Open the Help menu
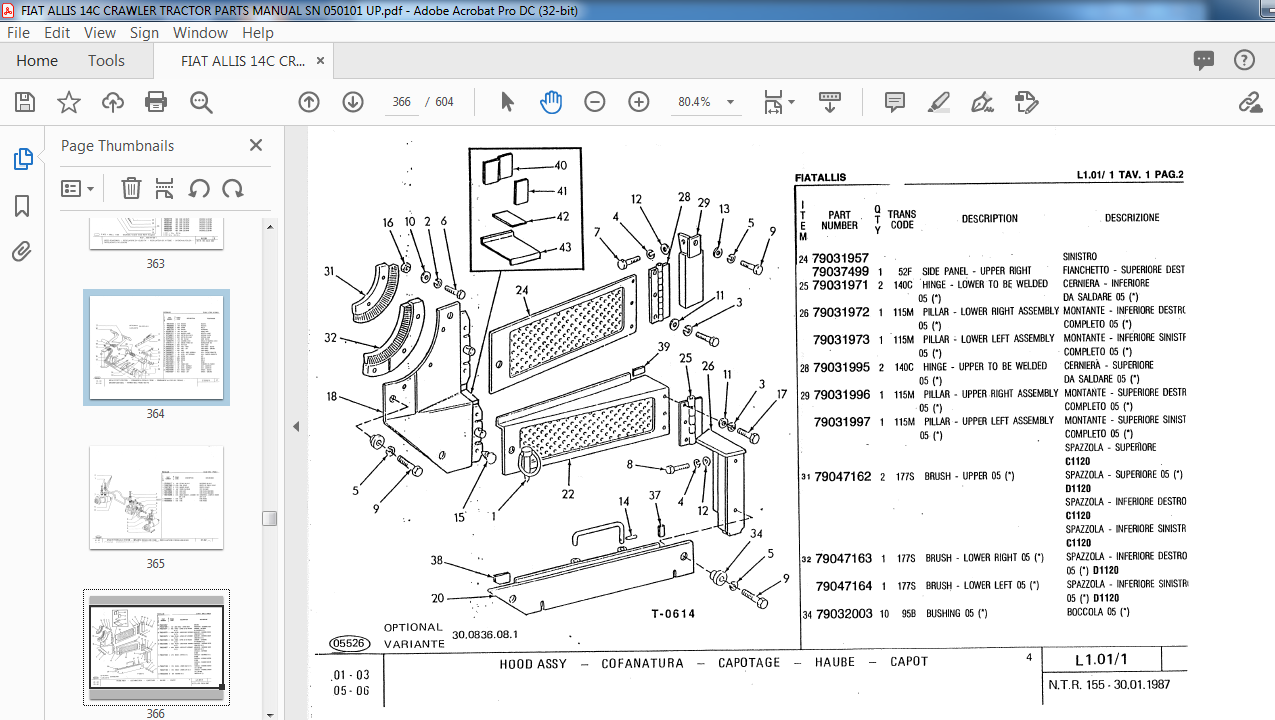1275x720 pixels. [258, 32]
